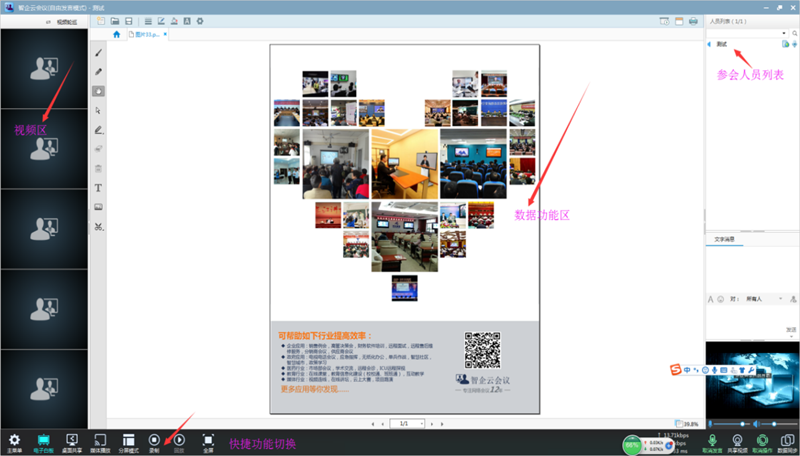Click participant search magnifier icon
This screenshot has width=800, height=456.
point(794,33)
